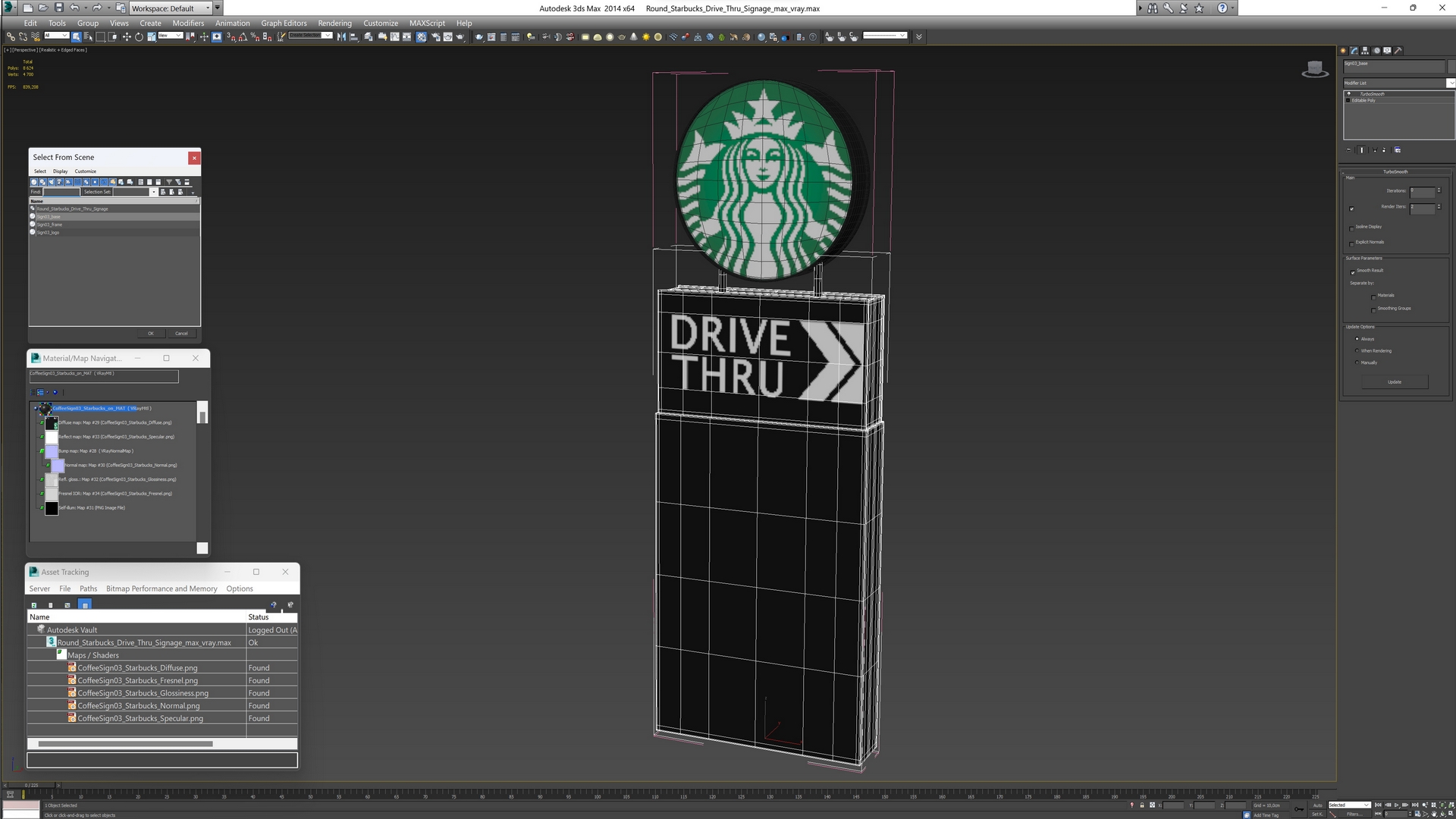This screenshot has height=819, width=1456.
Task: Open the Modifier List dropdown
Action: click(x=1398, y=83)
